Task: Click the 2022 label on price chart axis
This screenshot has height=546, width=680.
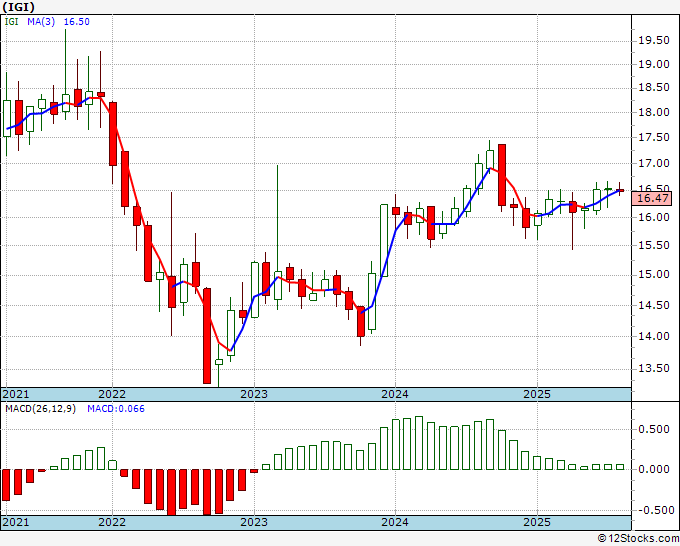Action: 112,394
